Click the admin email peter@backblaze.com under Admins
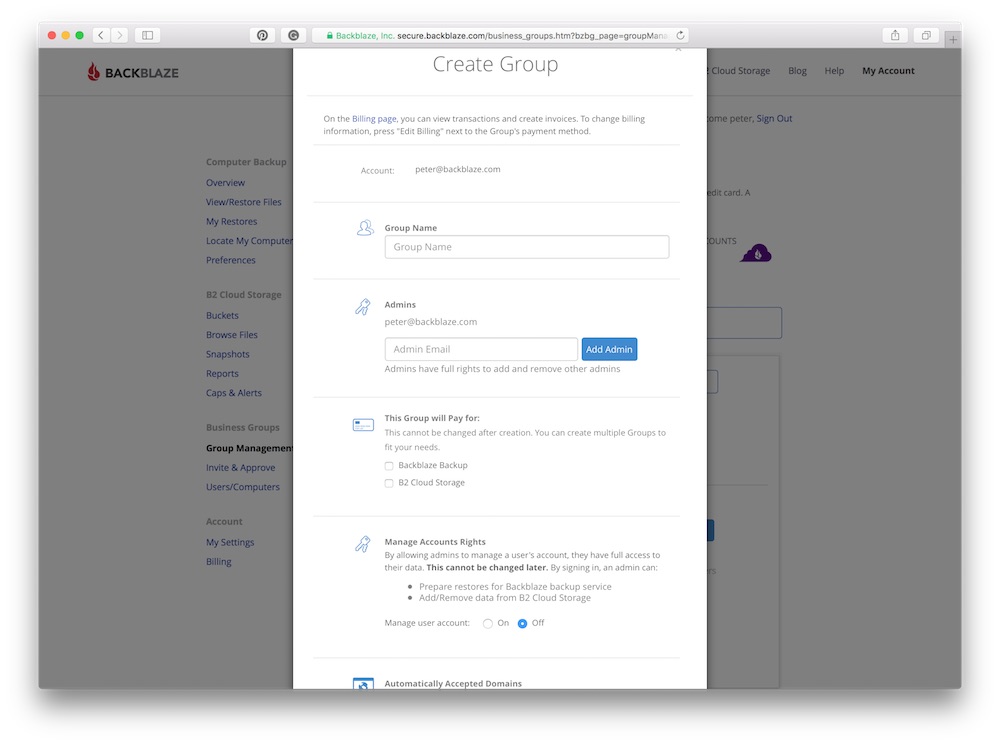Image resolution: width=1000 pixels, height=744 pixels. tap(430, 322)
